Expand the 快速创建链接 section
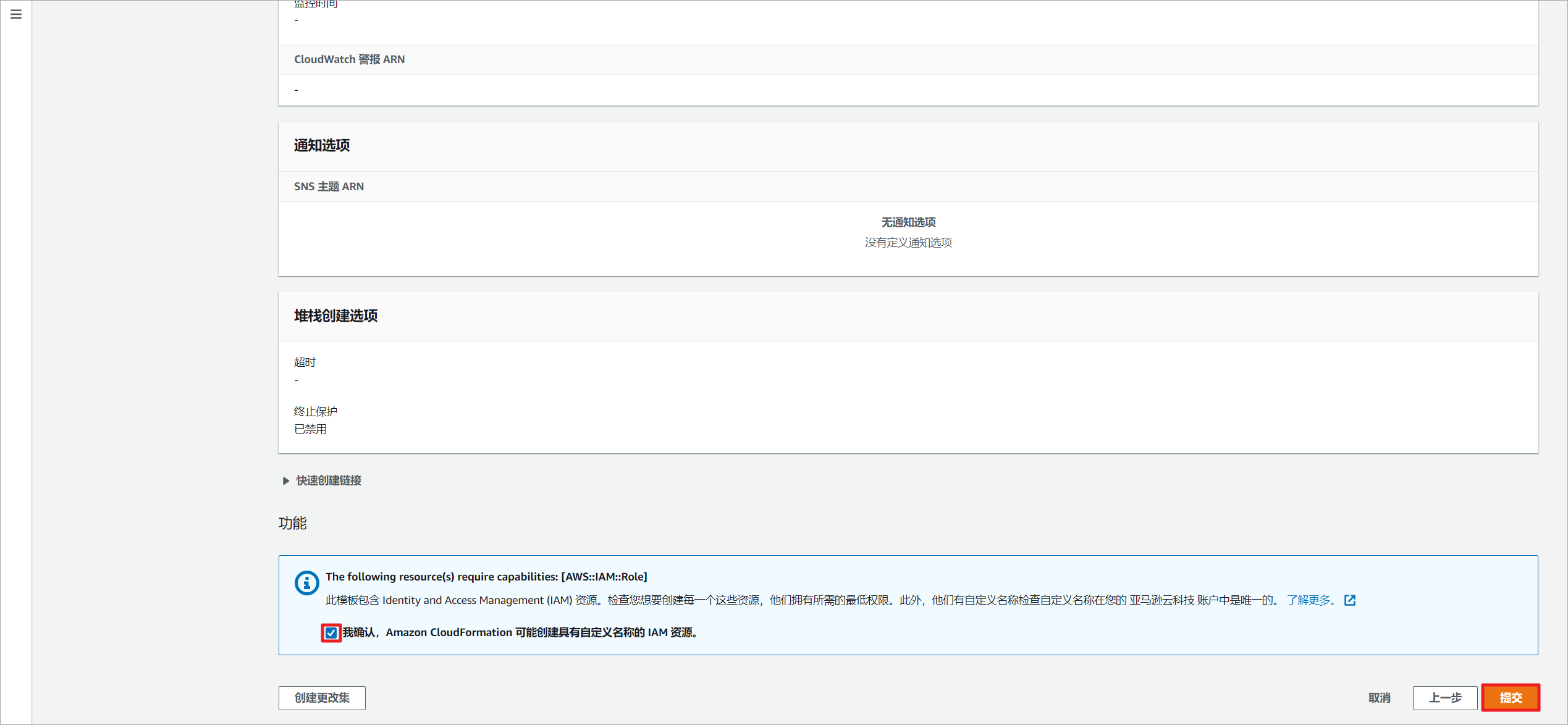Image resolution: width=1568 pixels, height=725 pixels. (322, 480)
